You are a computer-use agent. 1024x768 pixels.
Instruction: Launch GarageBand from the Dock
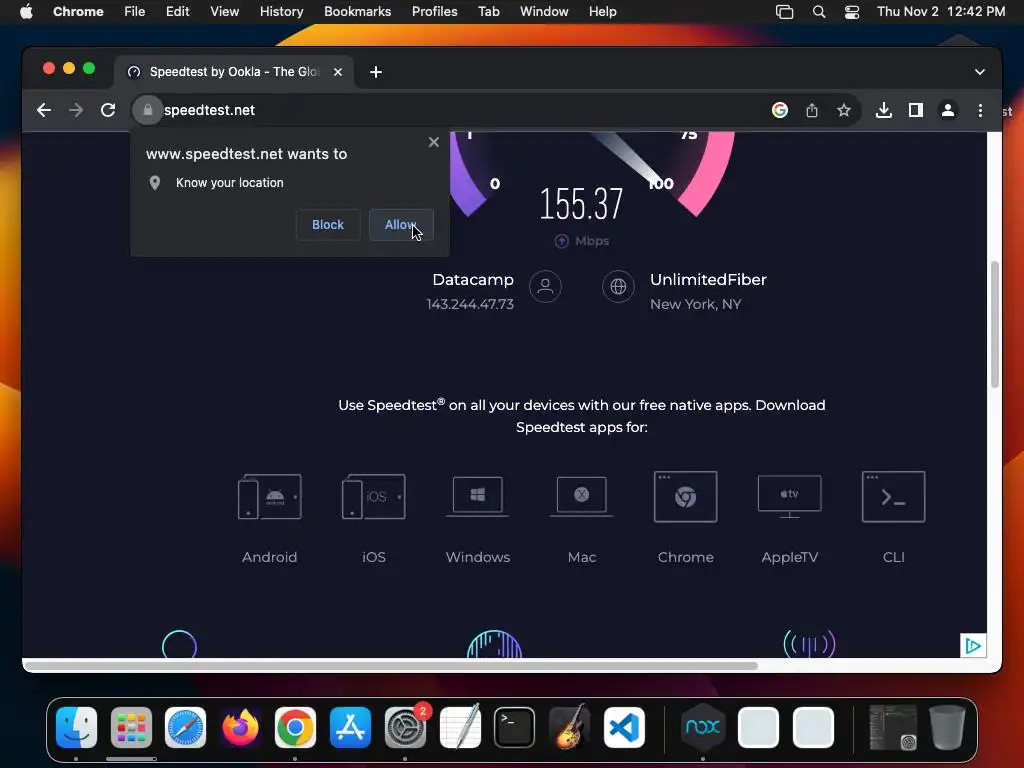pos(569,727)
